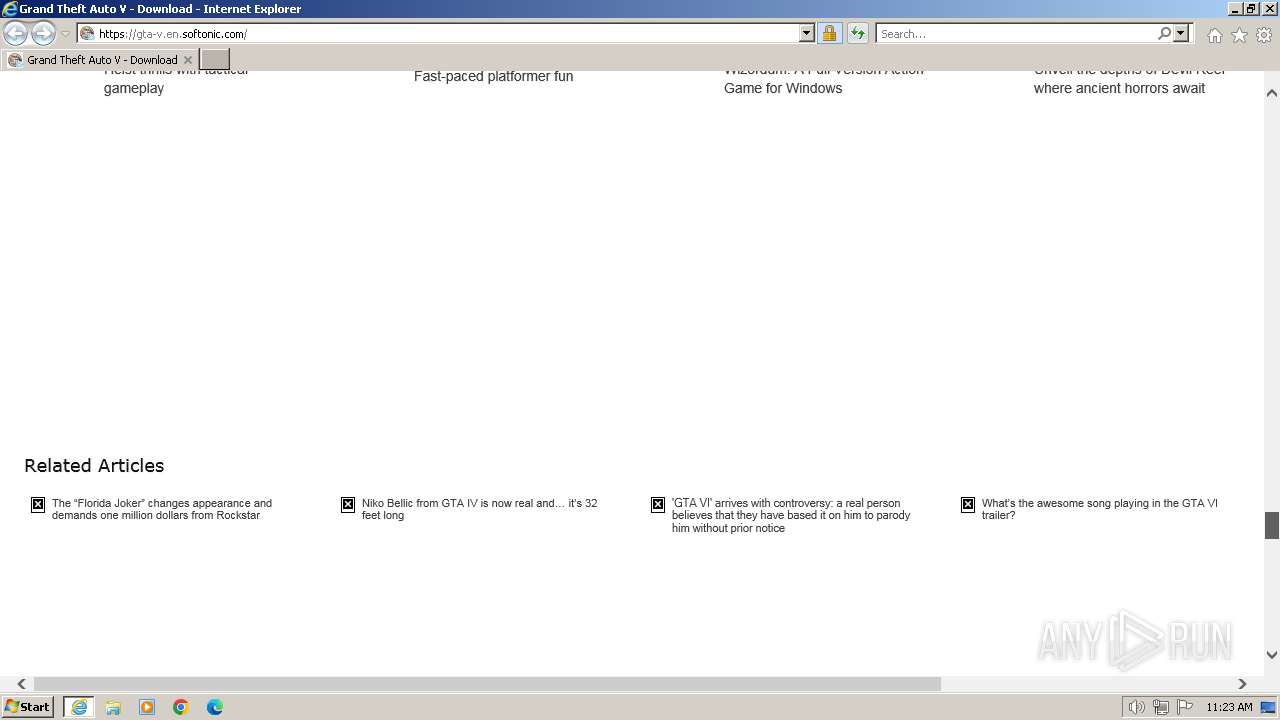Click inside the Search box

[1016, 34]
